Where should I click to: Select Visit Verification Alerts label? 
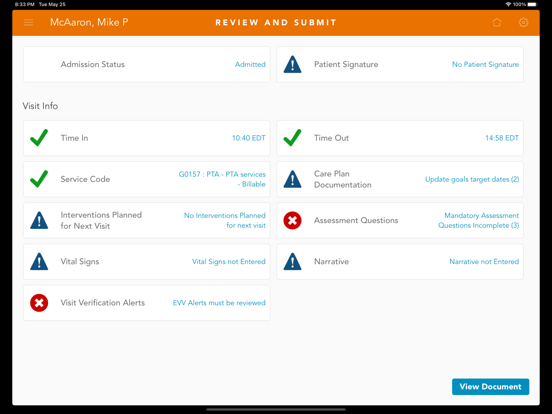(102, 303)
